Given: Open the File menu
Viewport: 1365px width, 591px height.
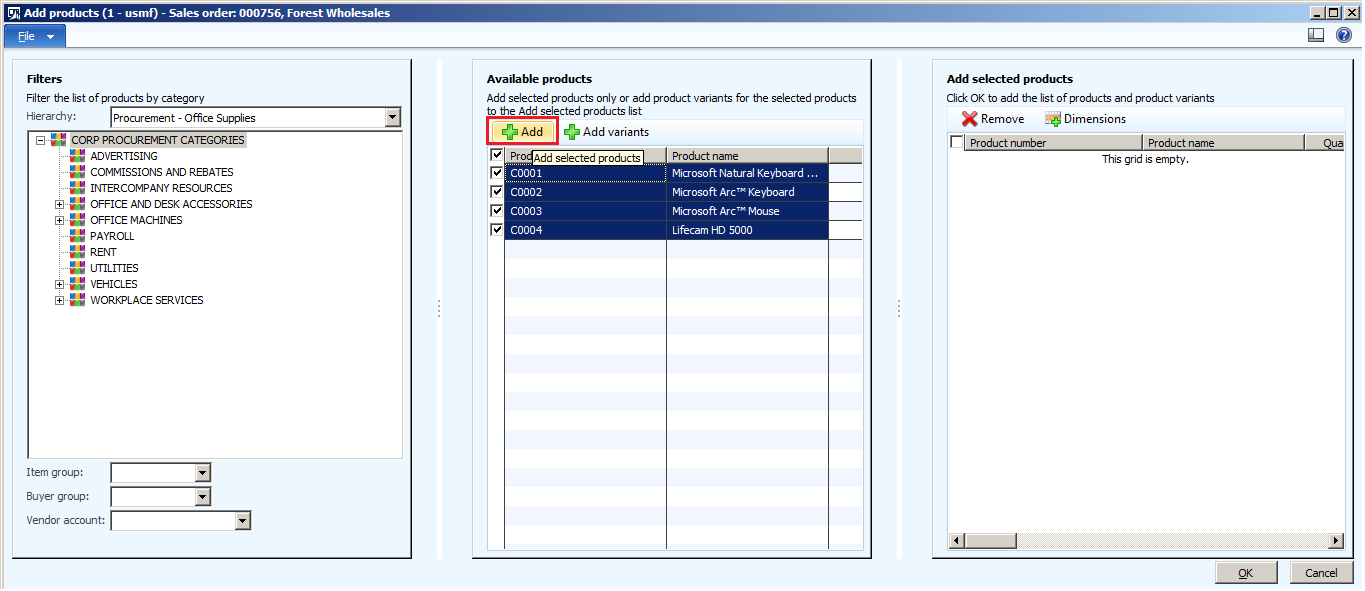Looking at the screenshot, I should point(33,34).
